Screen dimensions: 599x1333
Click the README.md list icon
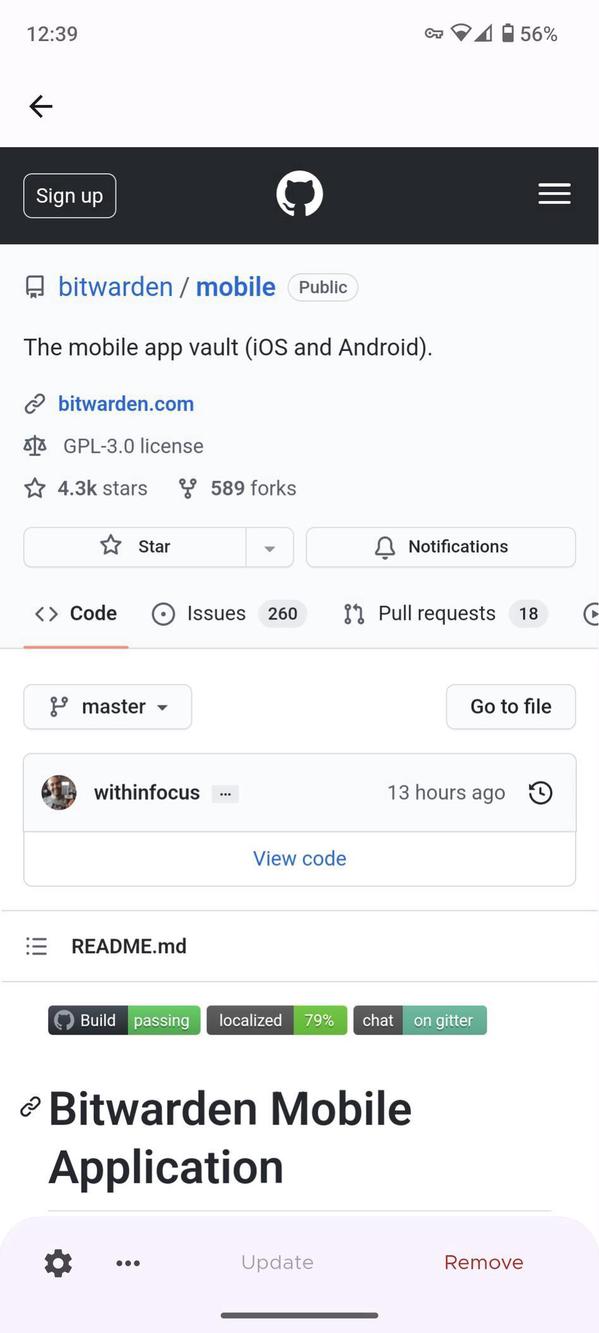[x=36, y=945]
